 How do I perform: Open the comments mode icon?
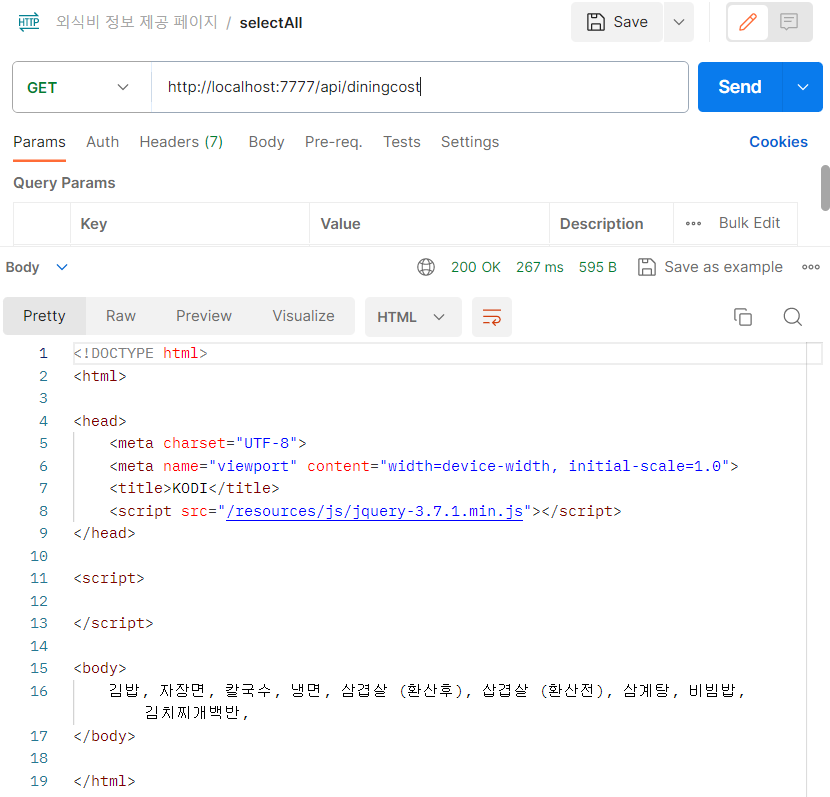coord(789,22)
